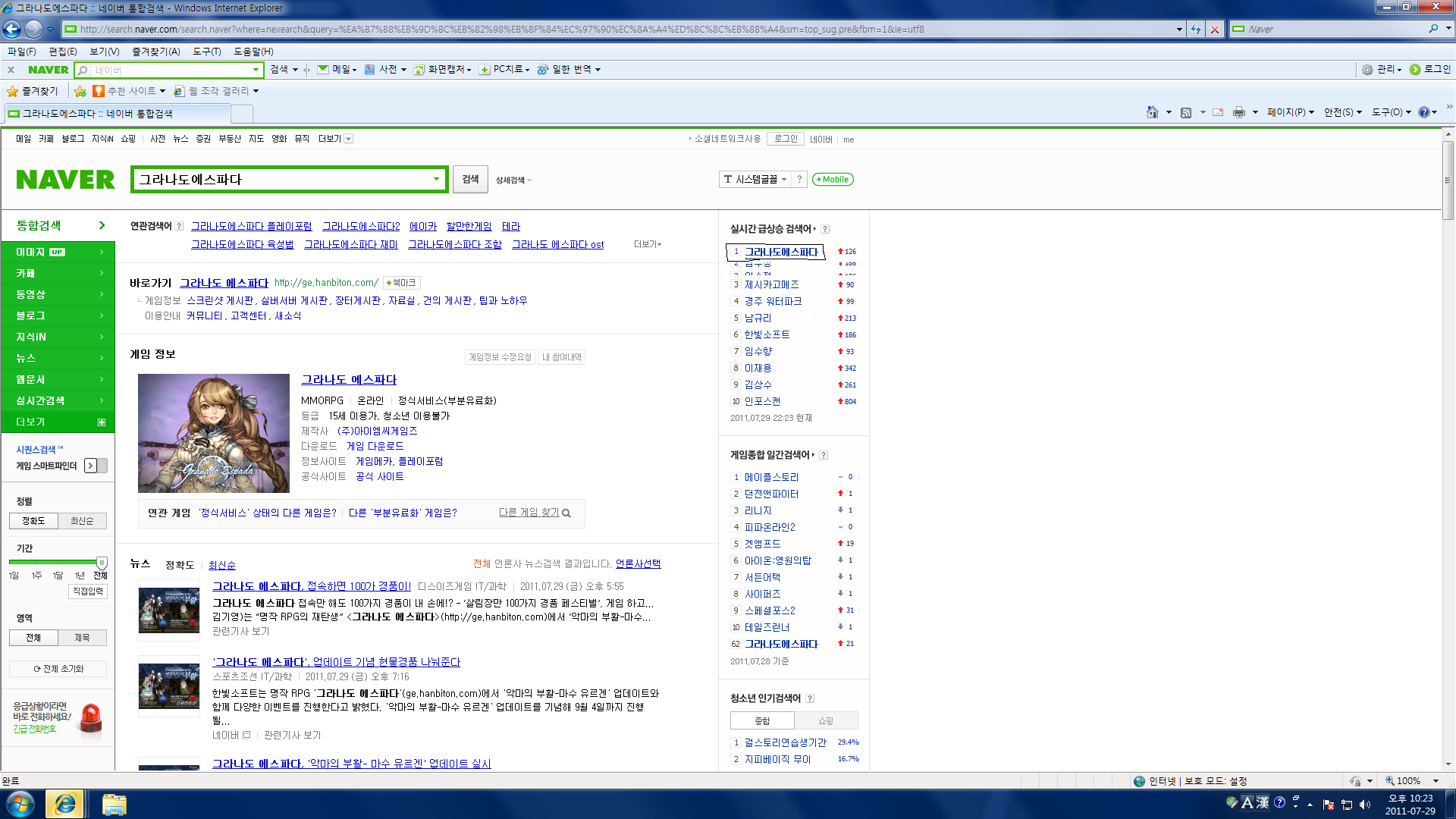Click the Read Mail envelope icon
1456x819 pixels.
pos(1218,112)
